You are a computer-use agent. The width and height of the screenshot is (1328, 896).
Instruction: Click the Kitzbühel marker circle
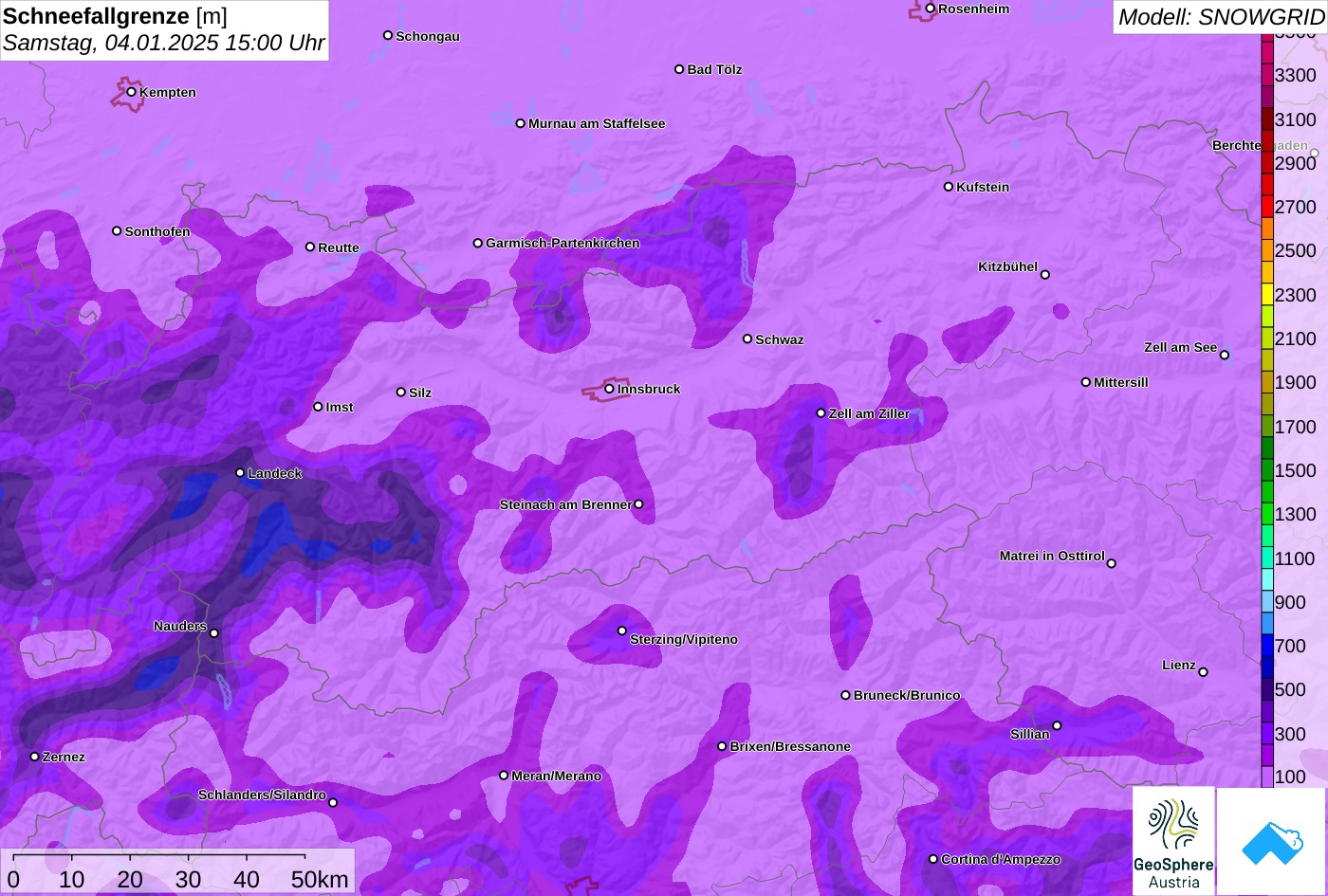coord(1044,275)
